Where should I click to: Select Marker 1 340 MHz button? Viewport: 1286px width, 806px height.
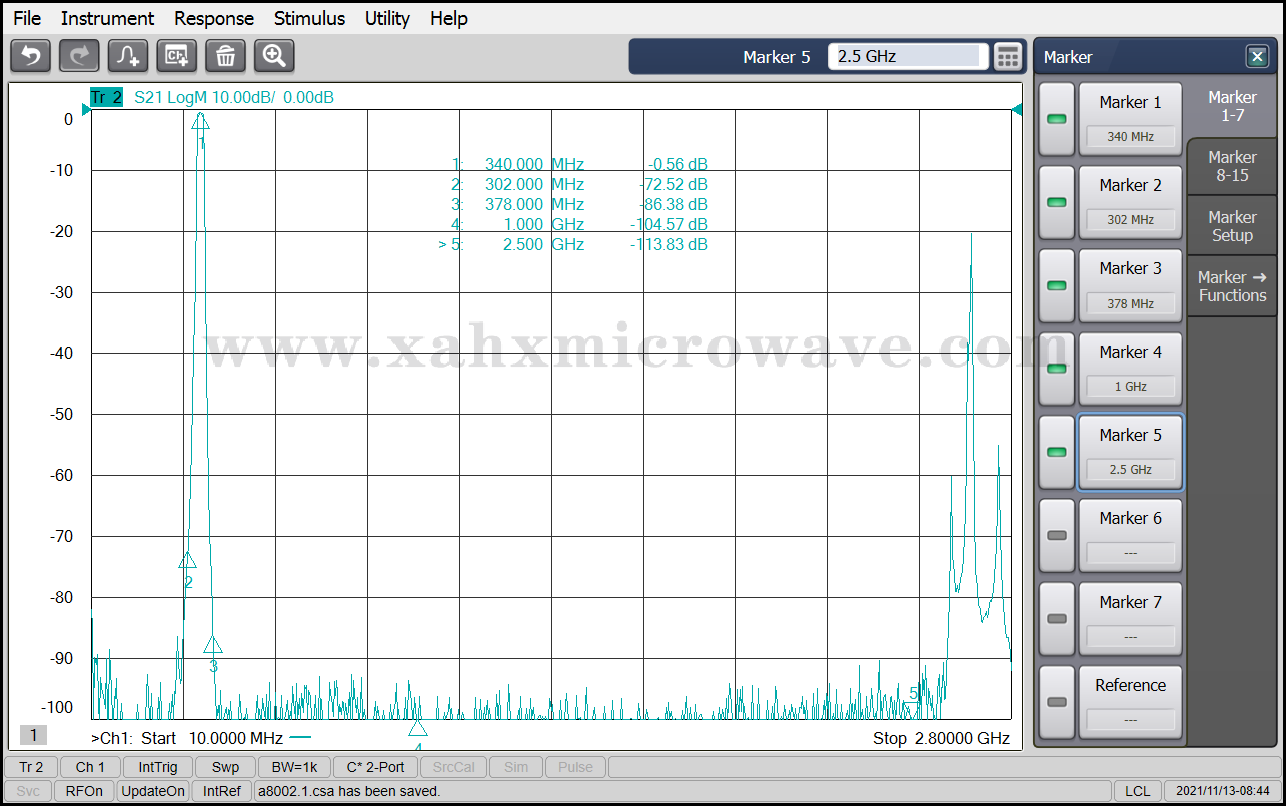pyautogui.click(x=1130, y=119)
